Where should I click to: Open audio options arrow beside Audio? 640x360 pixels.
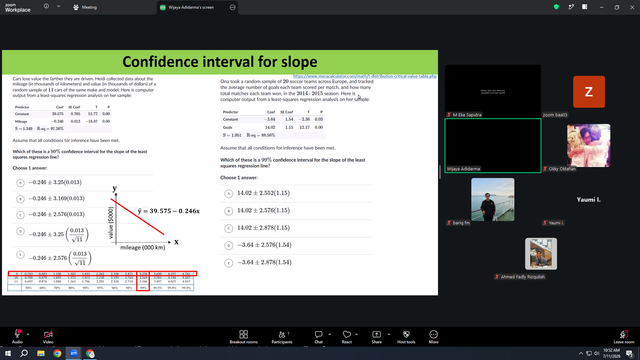coord(28,334)
